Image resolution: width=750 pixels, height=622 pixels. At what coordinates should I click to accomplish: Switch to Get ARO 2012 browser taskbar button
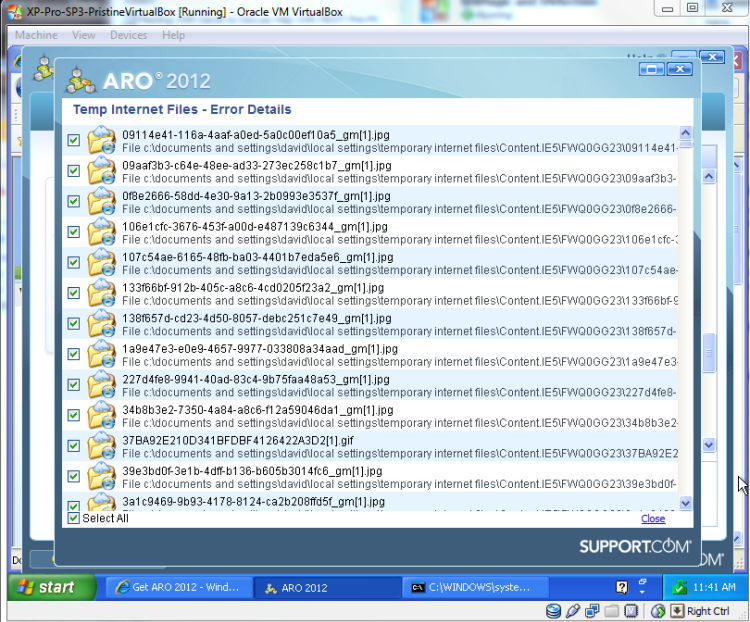tap(179, 587)
